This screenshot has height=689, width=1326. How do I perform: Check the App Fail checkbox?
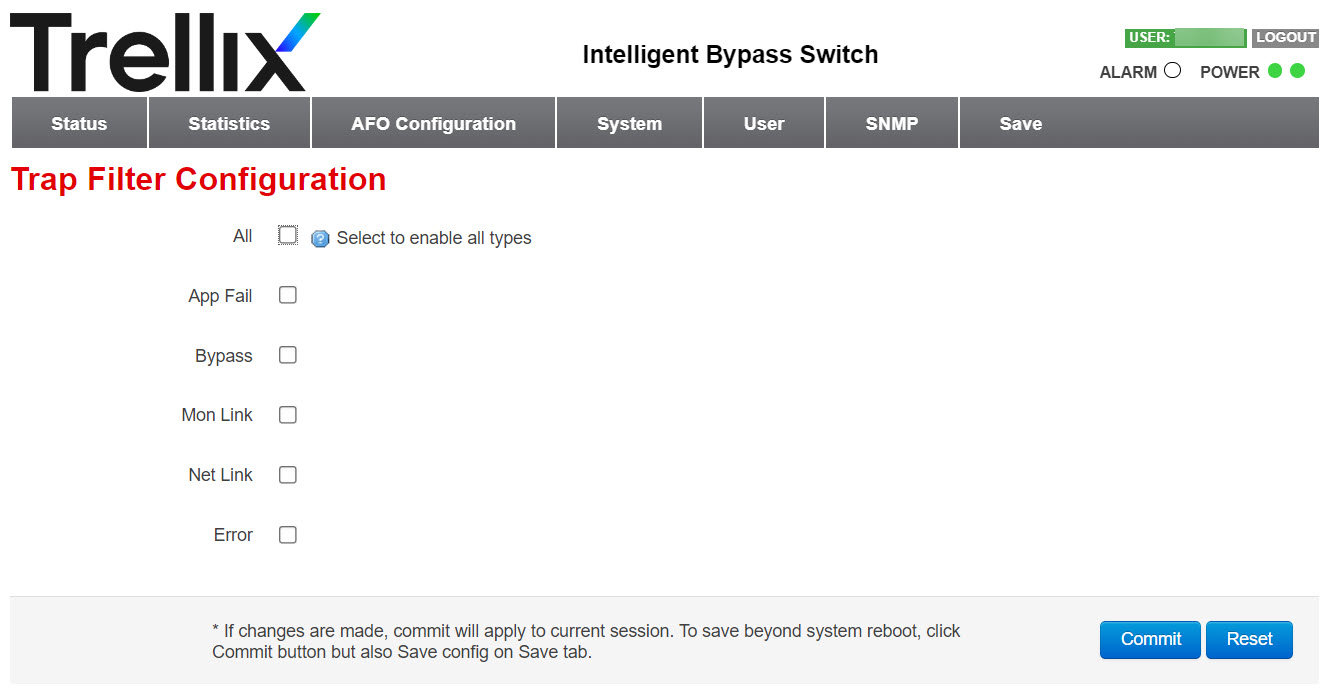pyautogui.click(x=288, y=295)
